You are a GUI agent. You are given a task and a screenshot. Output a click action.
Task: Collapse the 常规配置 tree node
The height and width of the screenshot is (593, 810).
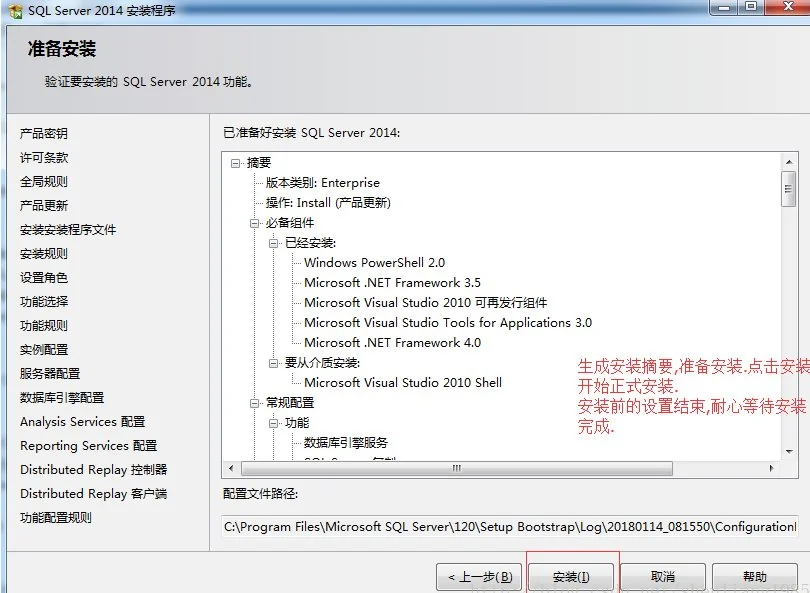coord(255,403)
